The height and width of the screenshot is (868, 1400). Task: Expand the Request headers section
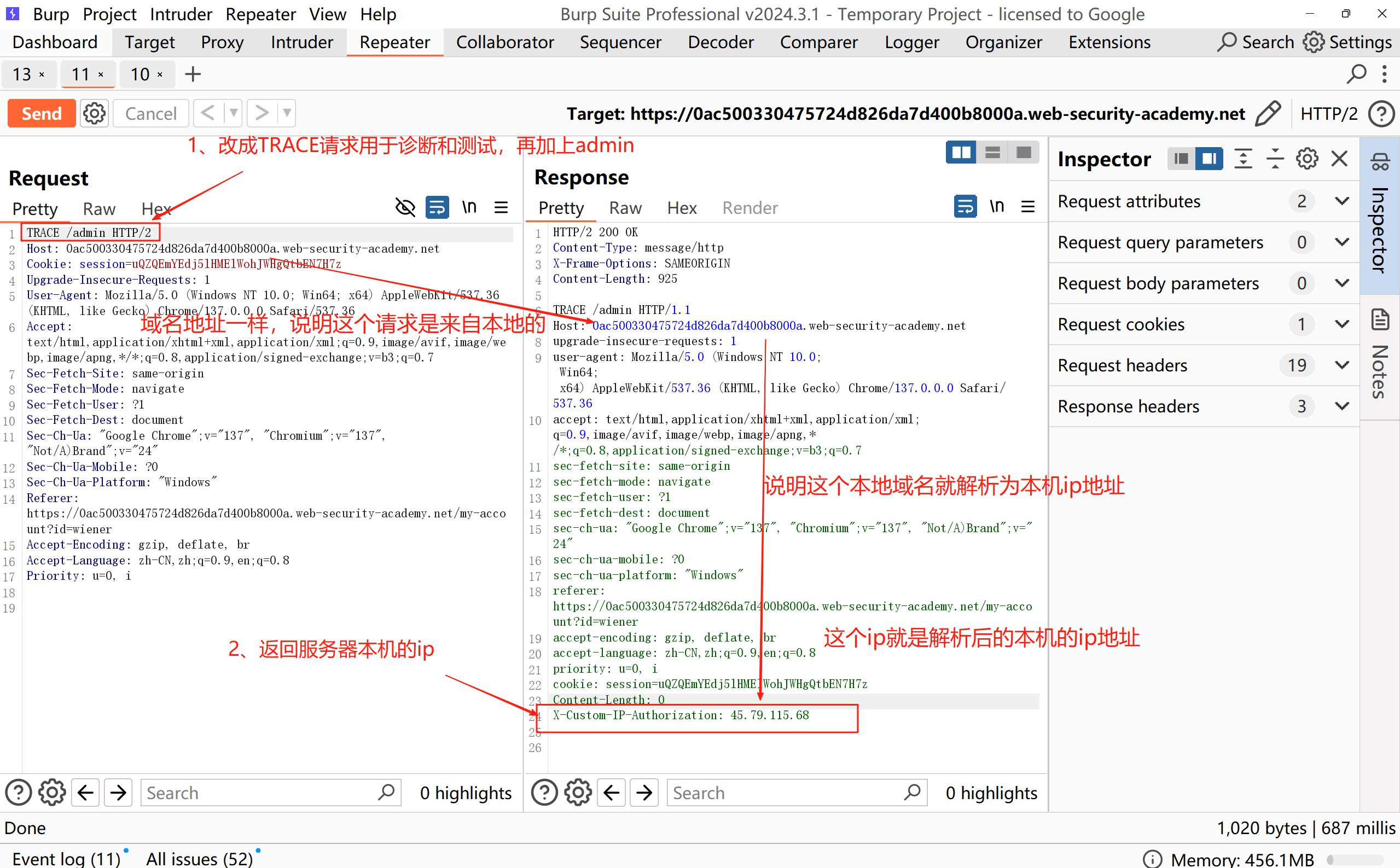pos(1341,365)
